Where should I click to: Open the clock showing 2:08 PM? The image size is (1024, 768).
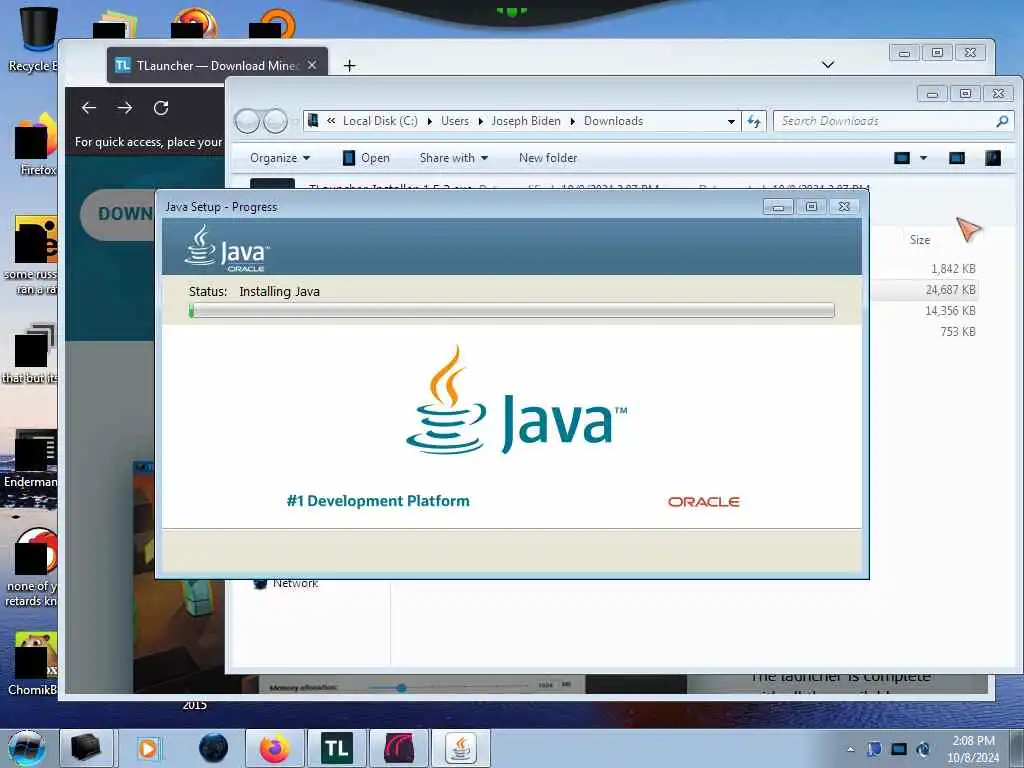tap(973, 749)
